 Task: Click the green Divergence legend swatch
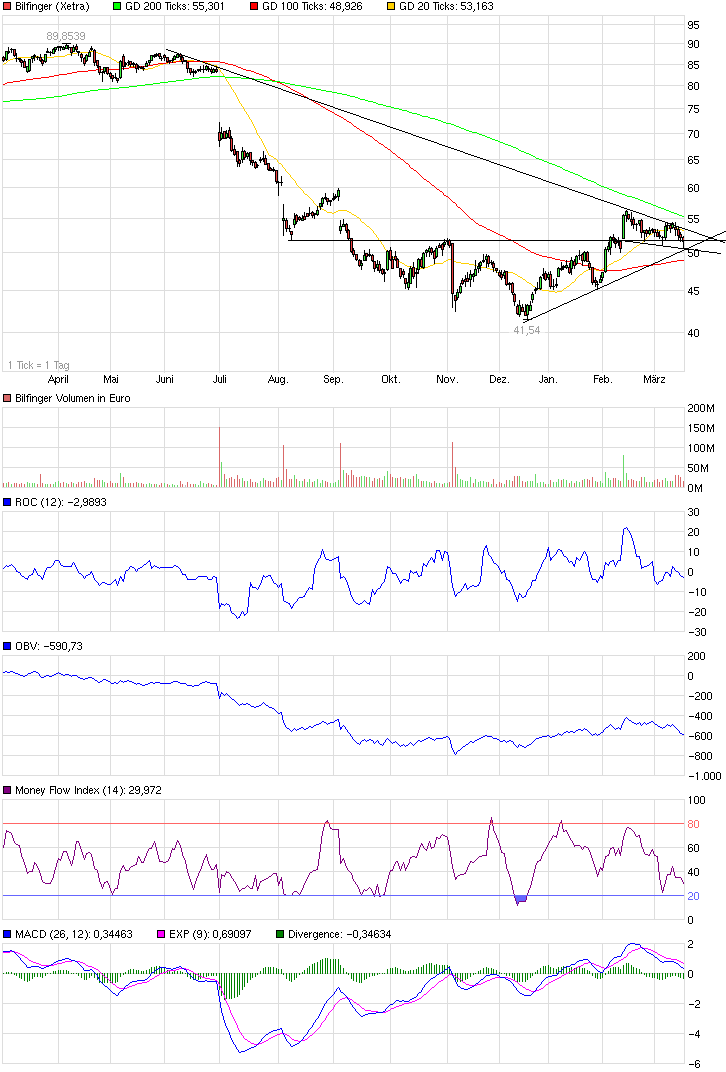(280, 934)
